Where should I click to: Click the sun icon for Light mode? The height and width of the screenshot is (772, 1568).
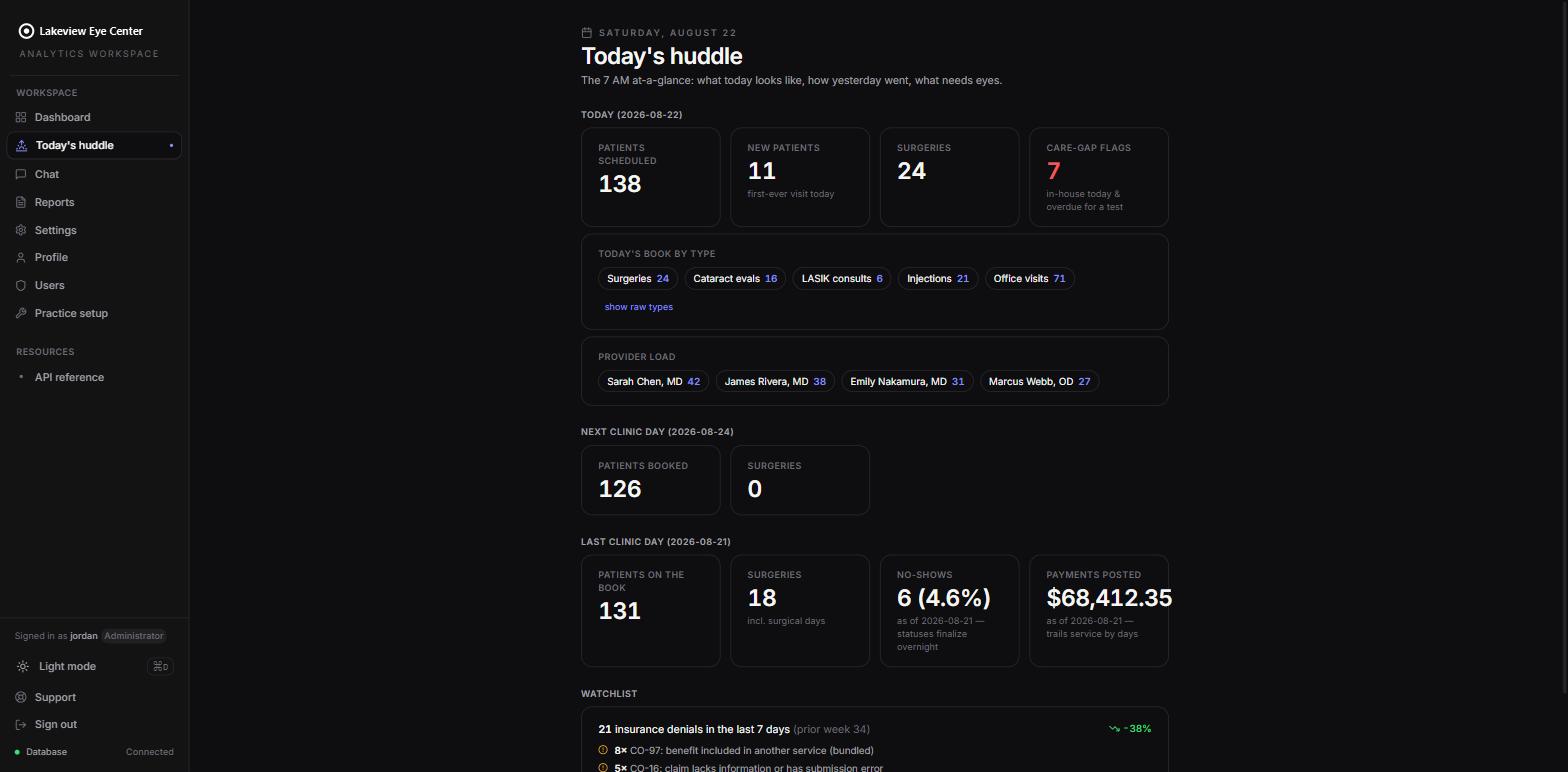tap(23, 666)
